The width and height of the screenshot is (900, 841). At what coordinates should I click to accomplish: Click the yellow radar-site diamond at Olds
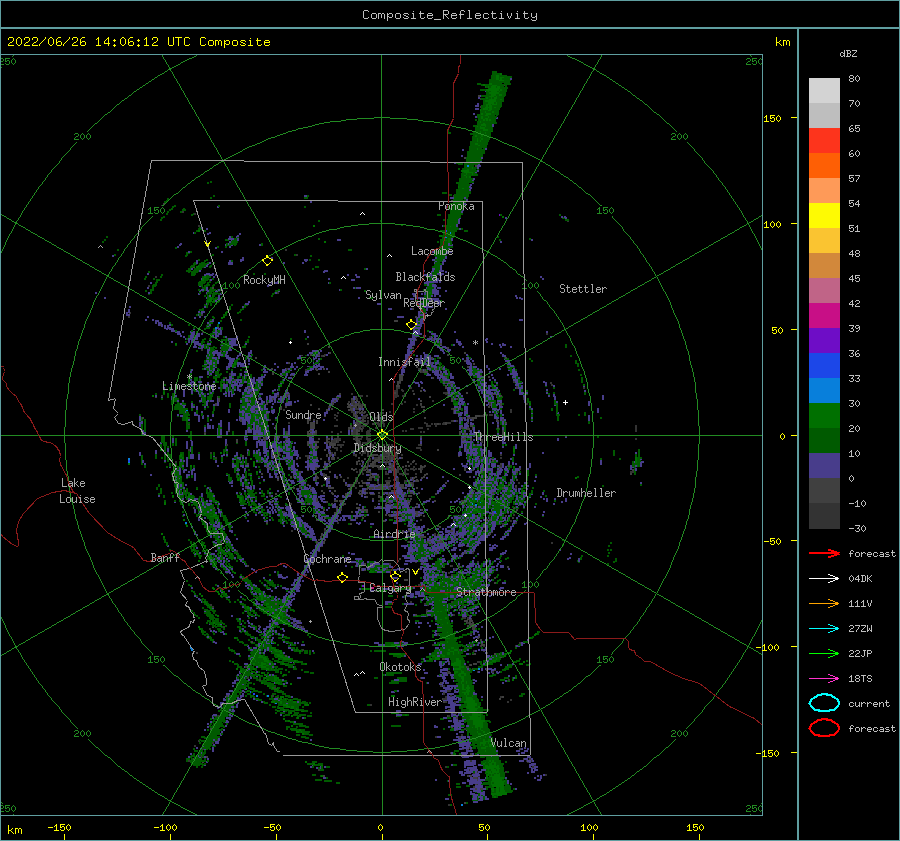[x=382, y=435]
